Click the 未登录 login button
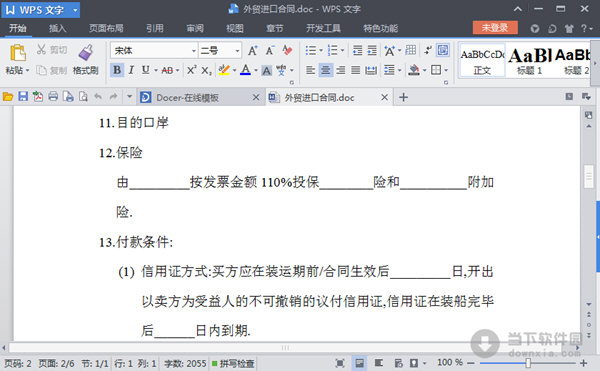Image resolution: width=600 pixels, height=371 pixels. 495,28
